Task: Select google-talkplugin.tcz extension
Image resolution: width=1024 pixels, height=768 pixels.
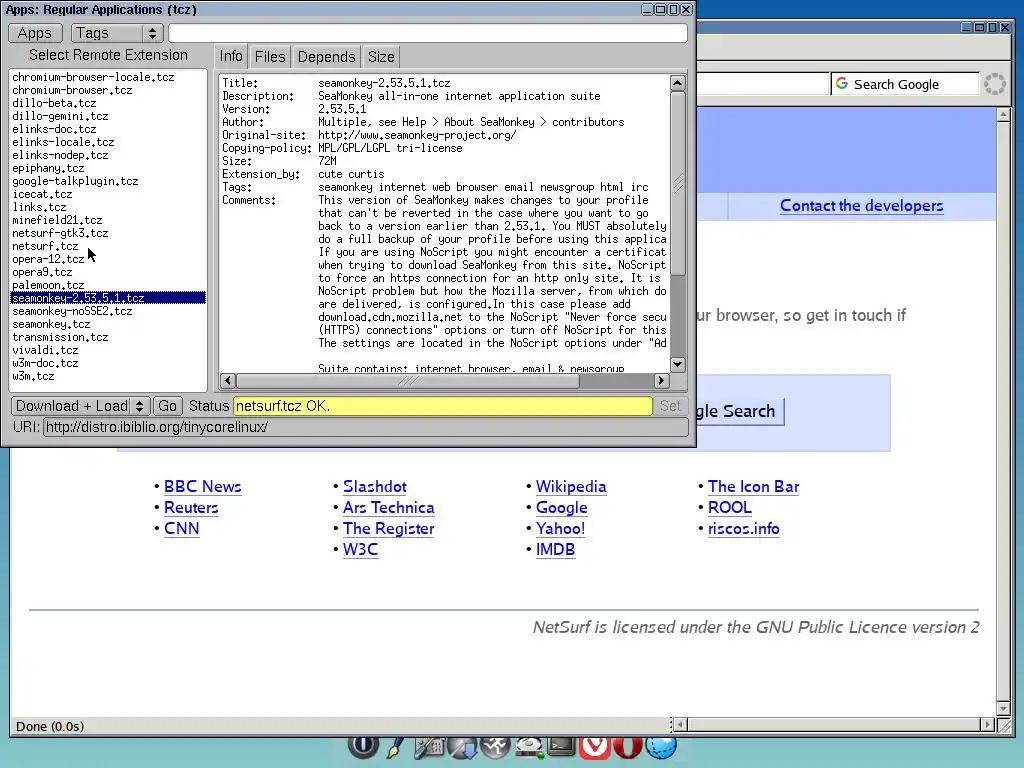Action: tap(108, 181)
